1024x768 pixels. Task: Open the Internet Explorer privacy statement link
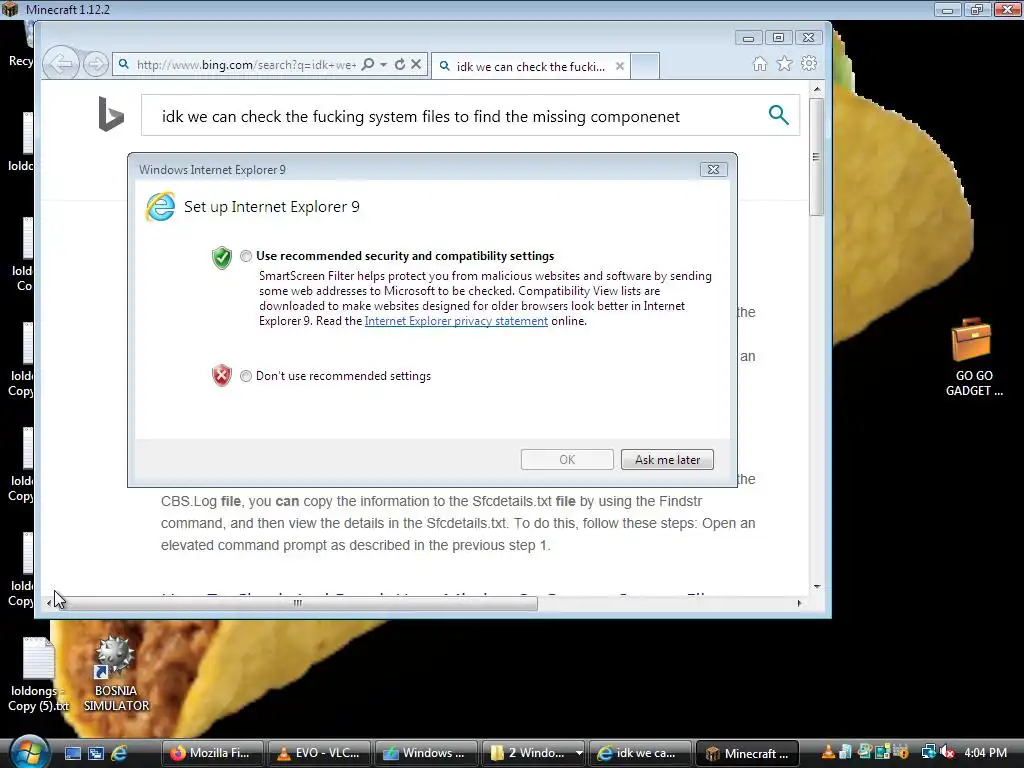click(x=456, y=321)
